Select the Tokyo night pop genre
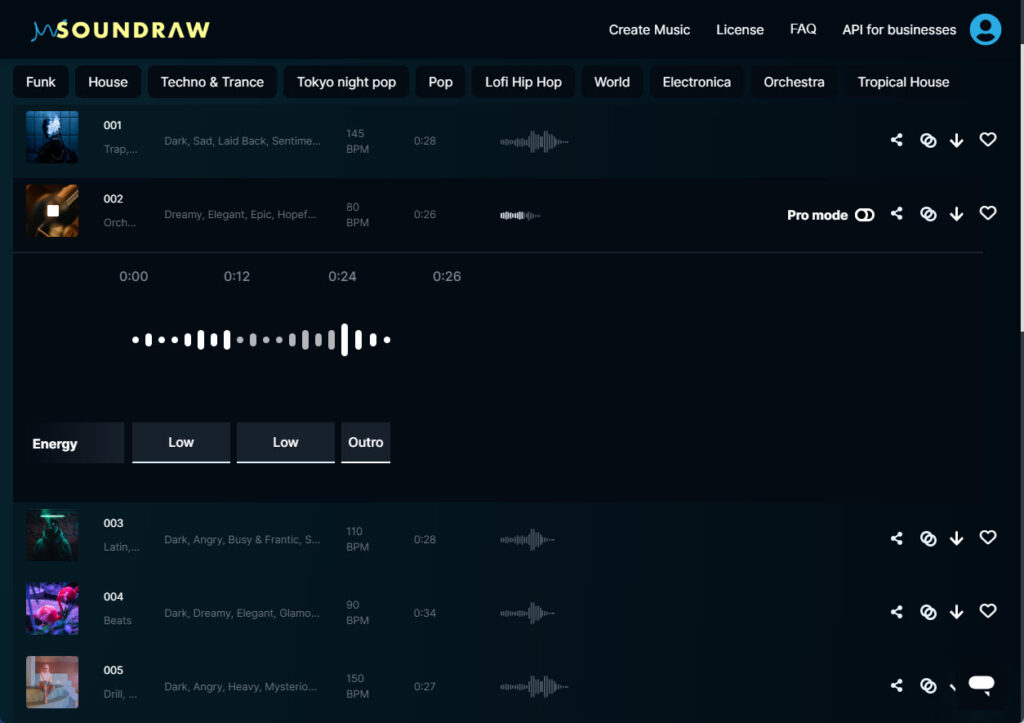 pos(346,82)
